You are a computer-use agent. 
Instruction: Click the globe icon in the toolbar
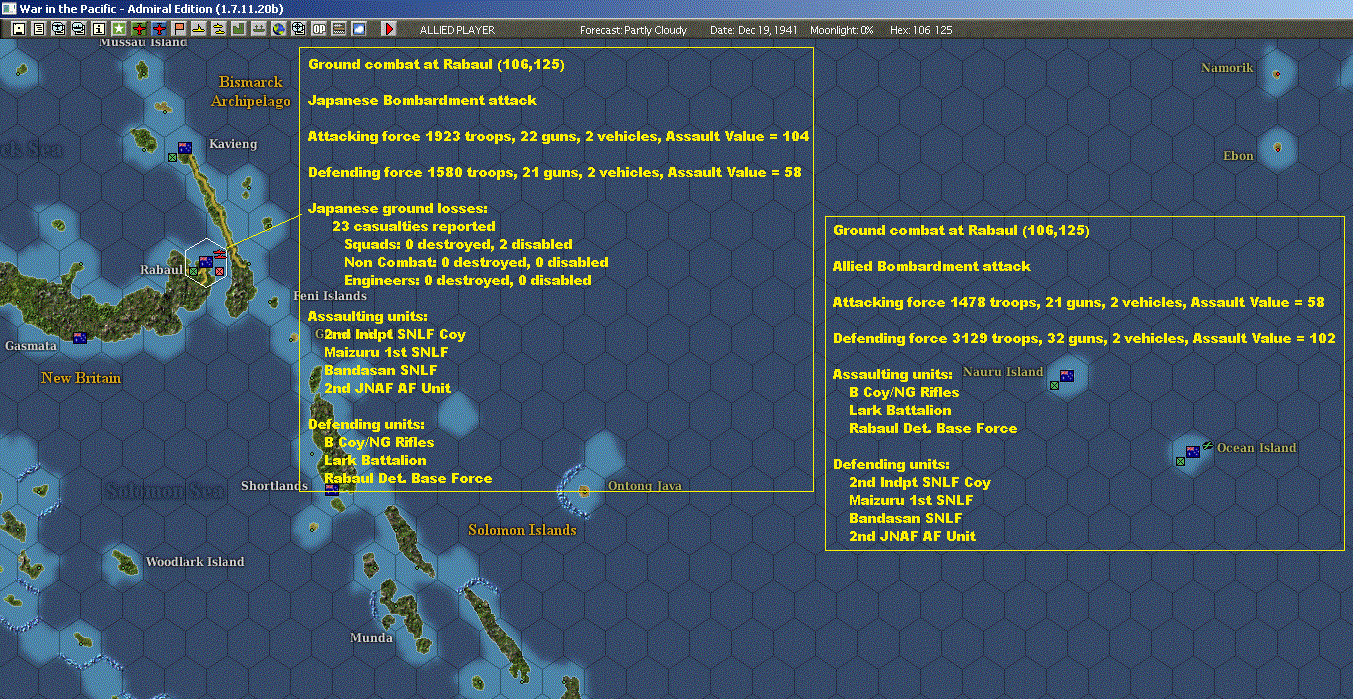click(278, 29)
